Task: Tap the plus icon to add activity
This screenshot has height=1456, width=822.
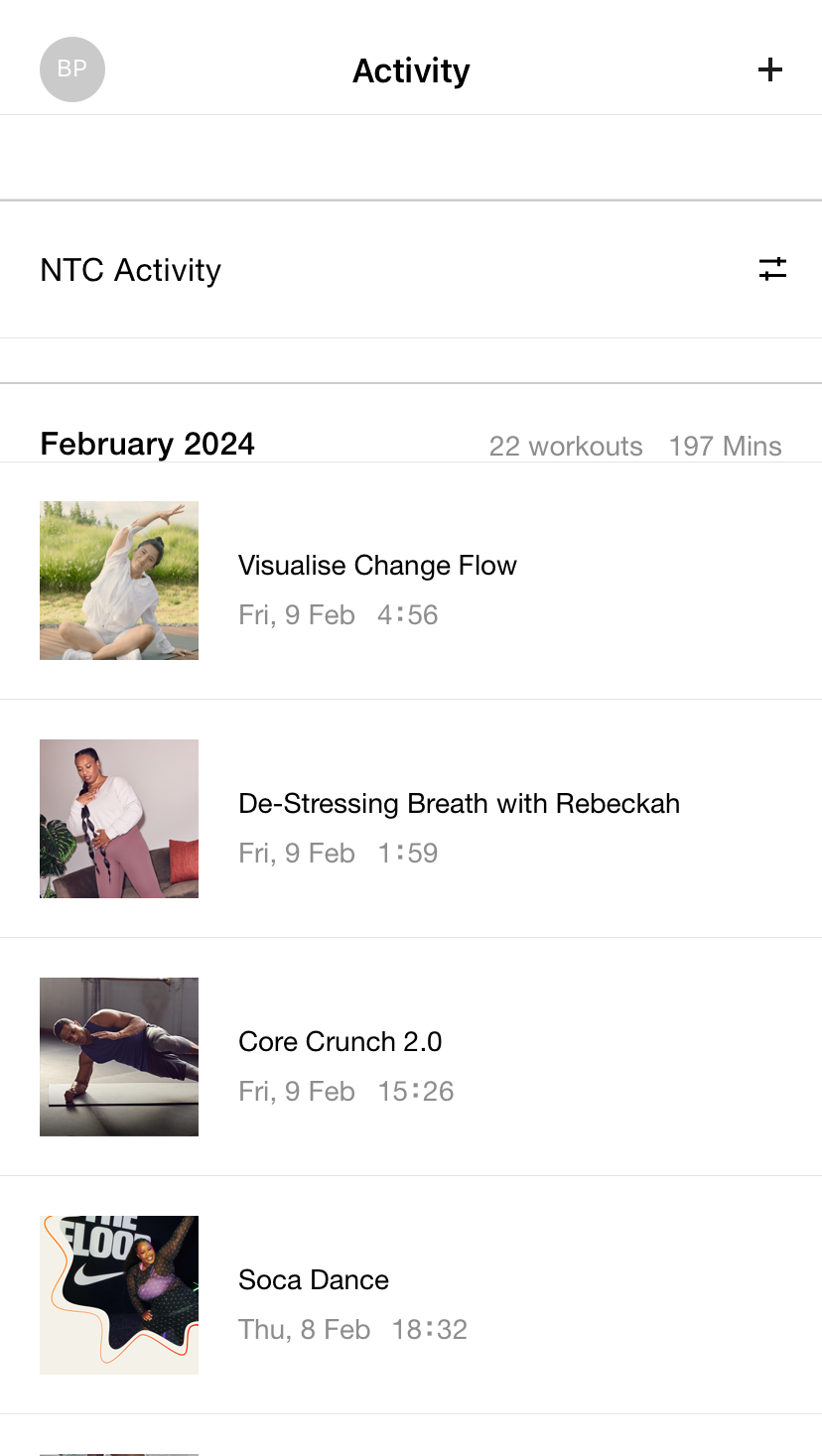Action: point(770,69)
